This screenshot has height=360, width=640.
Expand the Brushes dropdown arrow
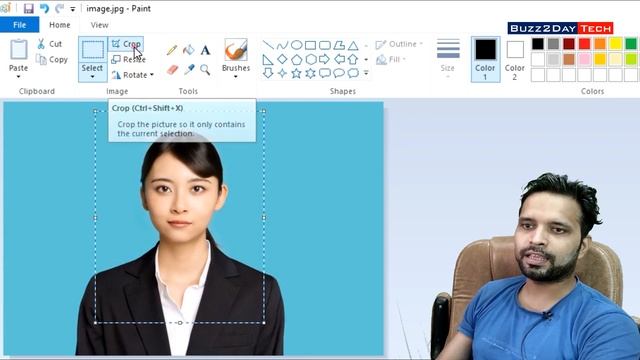(236, 76)
